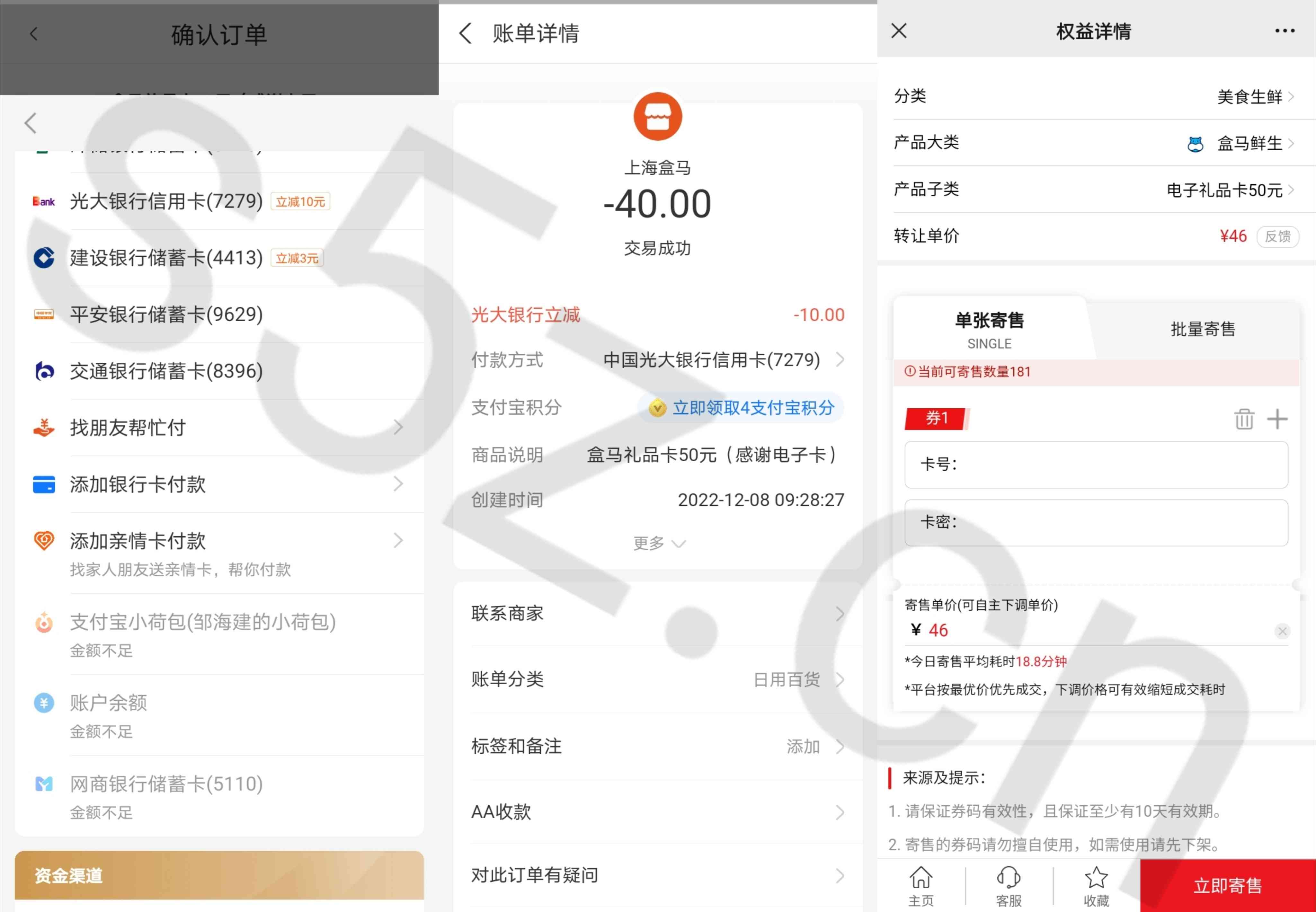Tap 支付宝小荷包 icon
The height and width of the screenshot is (912, 1316).
pos(44,622)
